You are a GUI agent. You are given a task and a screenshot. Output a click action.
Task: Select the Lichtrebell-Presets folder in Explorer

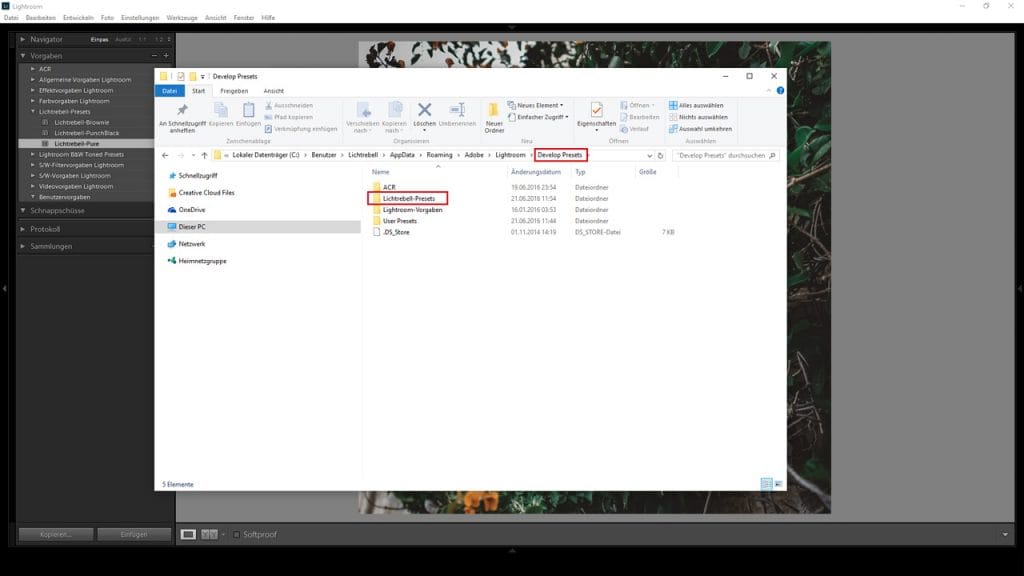[x=409, y=199]
